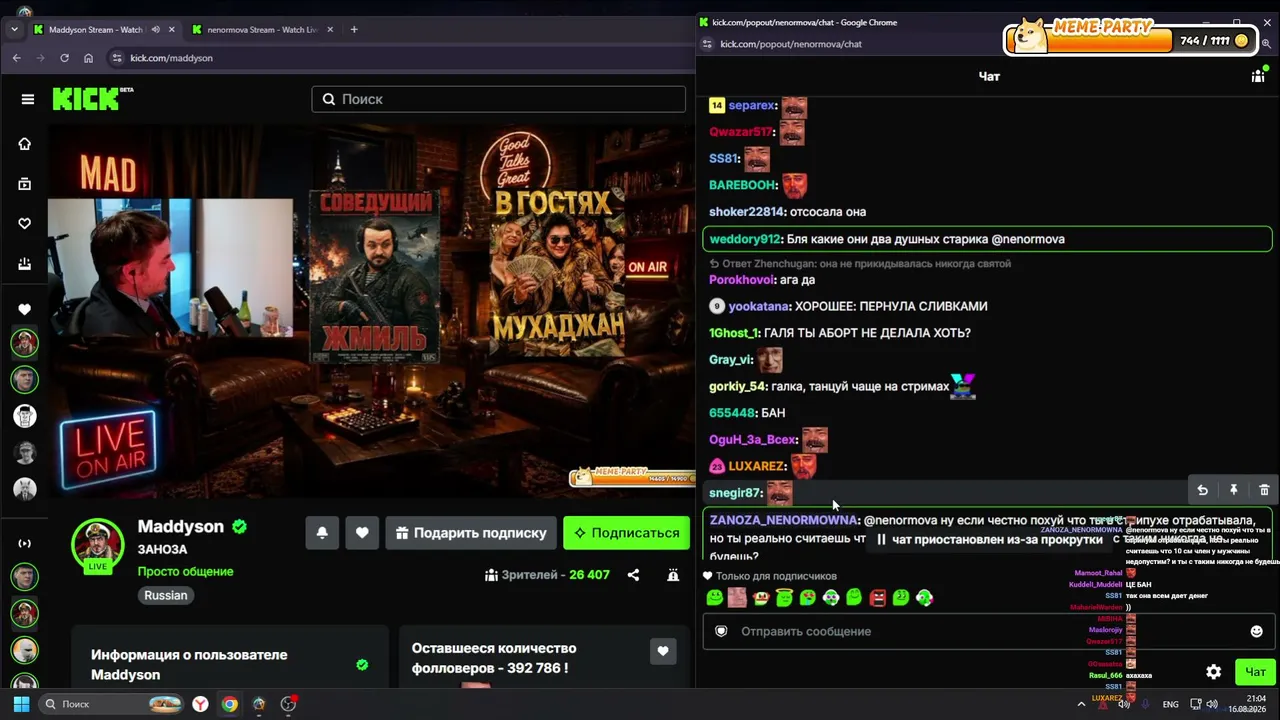The image size is (1280, 720).
Task: Open 1Ghost_1 username in chat
Action: coord(734,333)
